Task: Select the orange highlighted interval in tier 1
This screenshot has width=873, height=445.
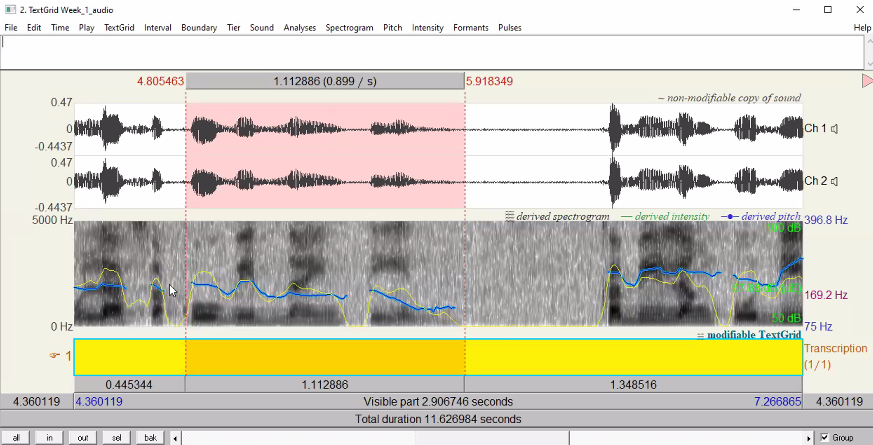Action: tap(325, 357)
